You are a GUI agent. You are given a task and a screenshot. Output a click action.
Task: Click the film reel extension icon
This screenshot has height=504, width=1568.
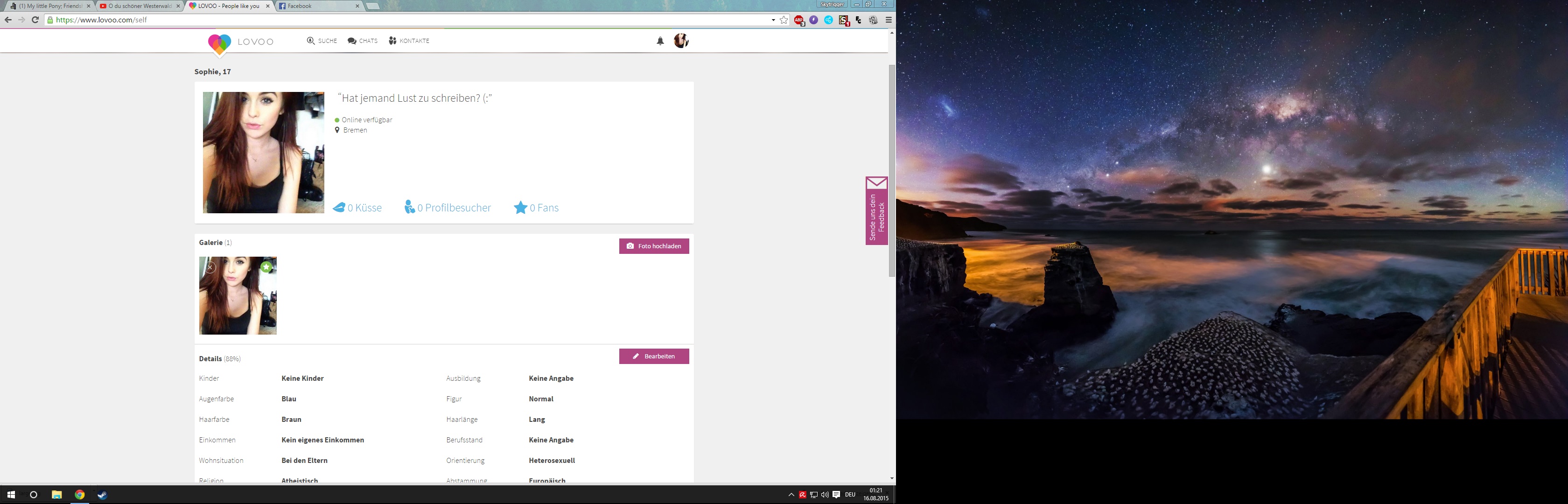[873, 20]
